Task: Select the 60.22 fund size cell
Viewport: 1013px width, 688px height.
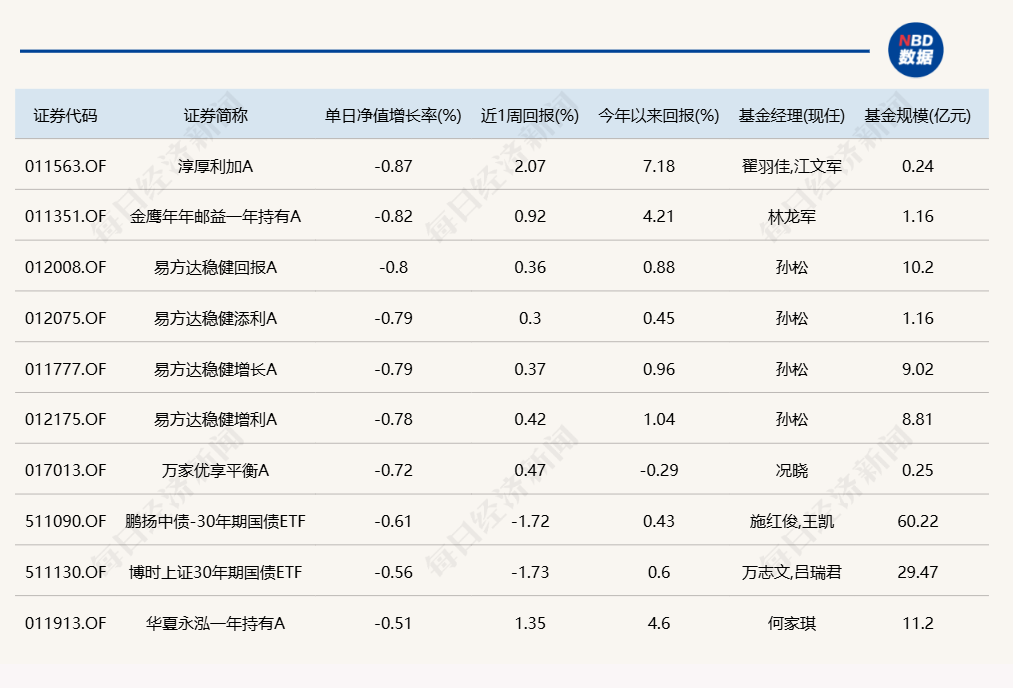Action: 917,521
